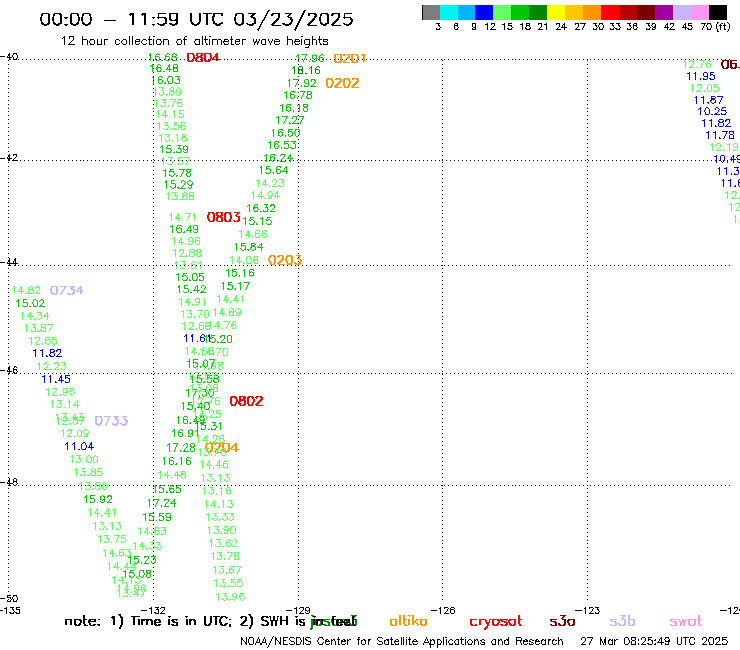Click the 14.71 wave height value
The height and width of the screenshot is (650, 740).
tap(182, 217)
